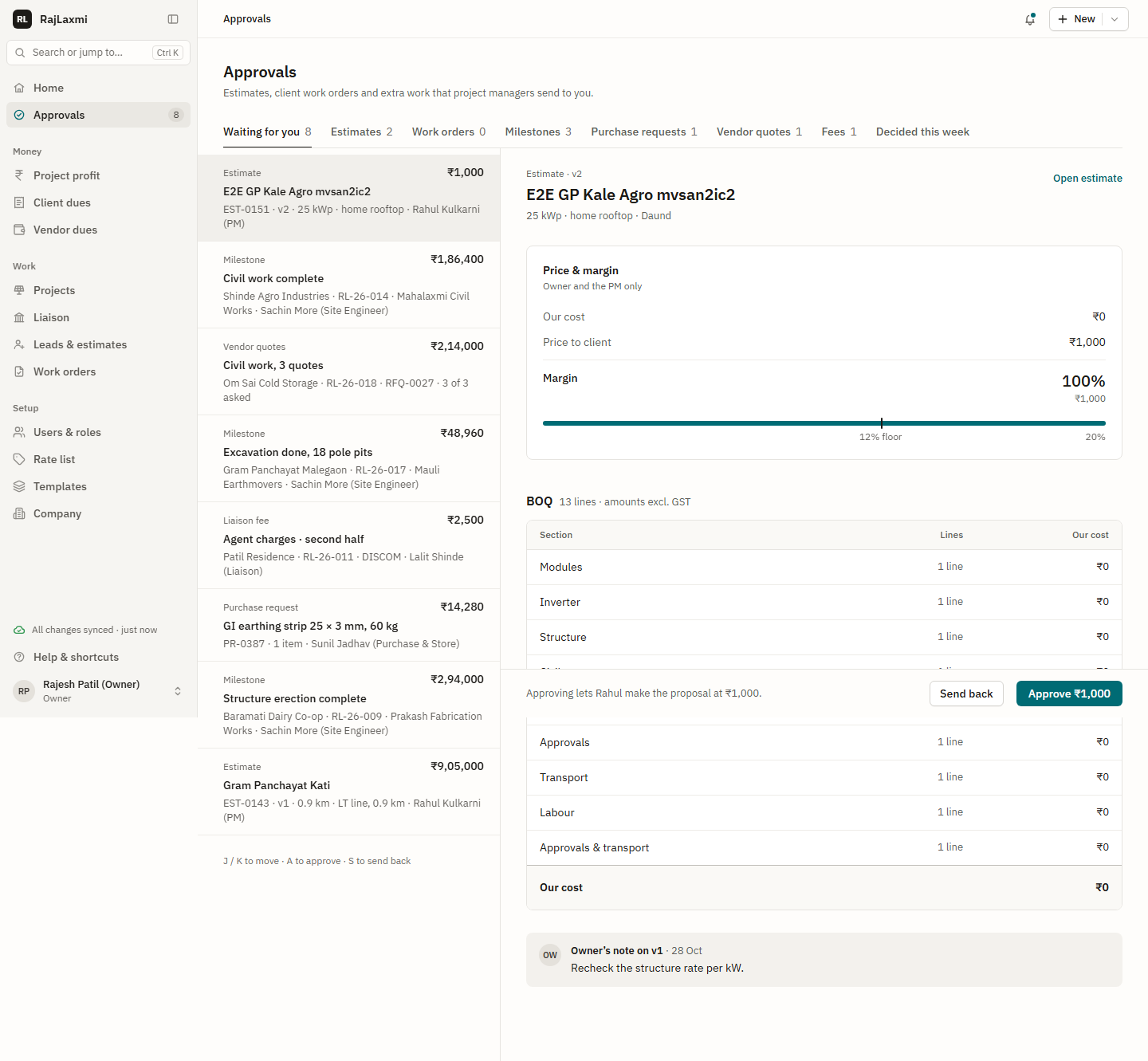The image size is (1148, 1061).
Task: Click the Modules row in BOQ table
Action: tap(824, 567)
